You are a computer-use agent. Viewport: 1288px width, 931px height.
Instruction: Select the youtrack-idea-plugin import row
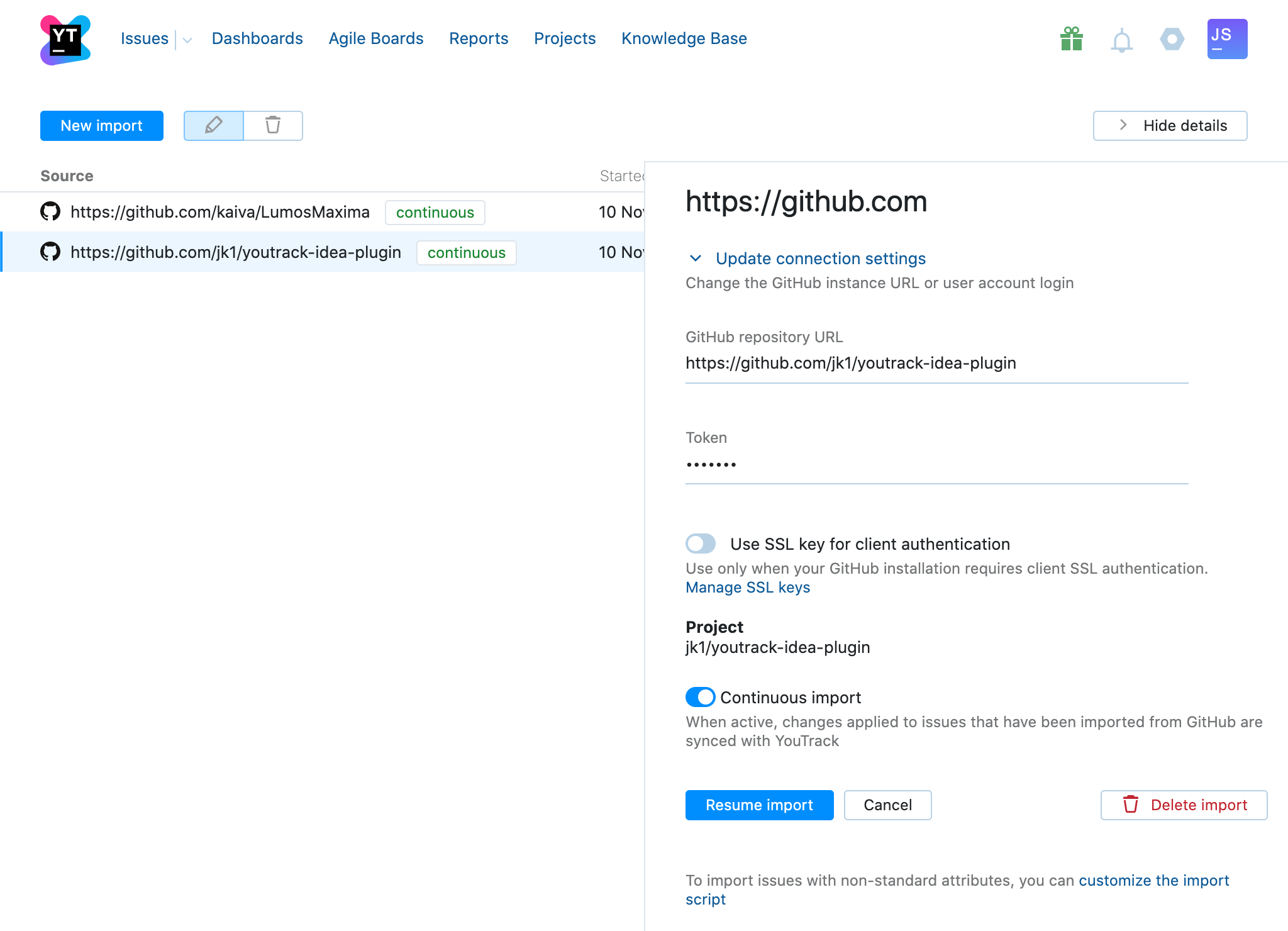pos(235,252)
